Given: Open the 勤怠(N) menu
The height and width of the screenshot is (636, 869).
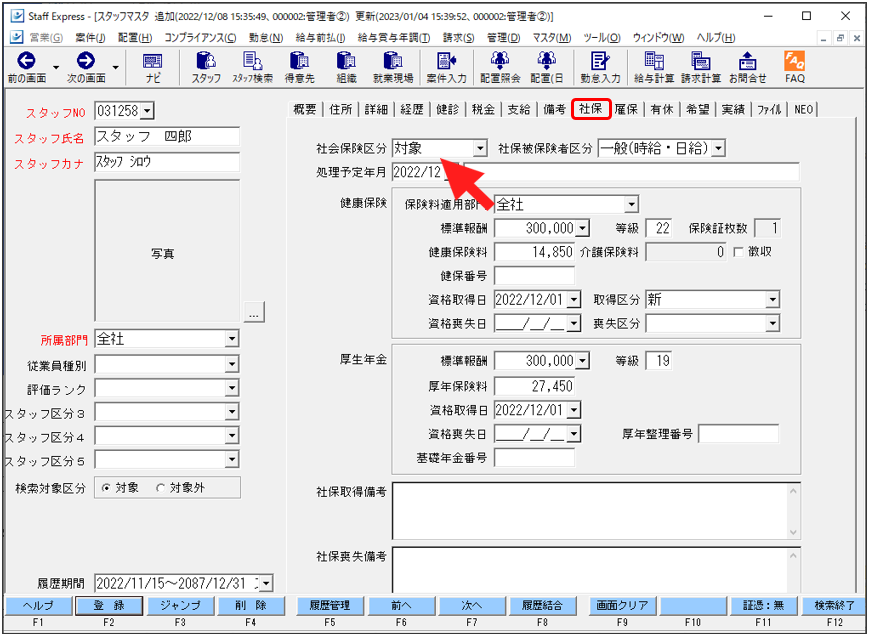Looking at the screenshot, I should click(x=266, y=38).
